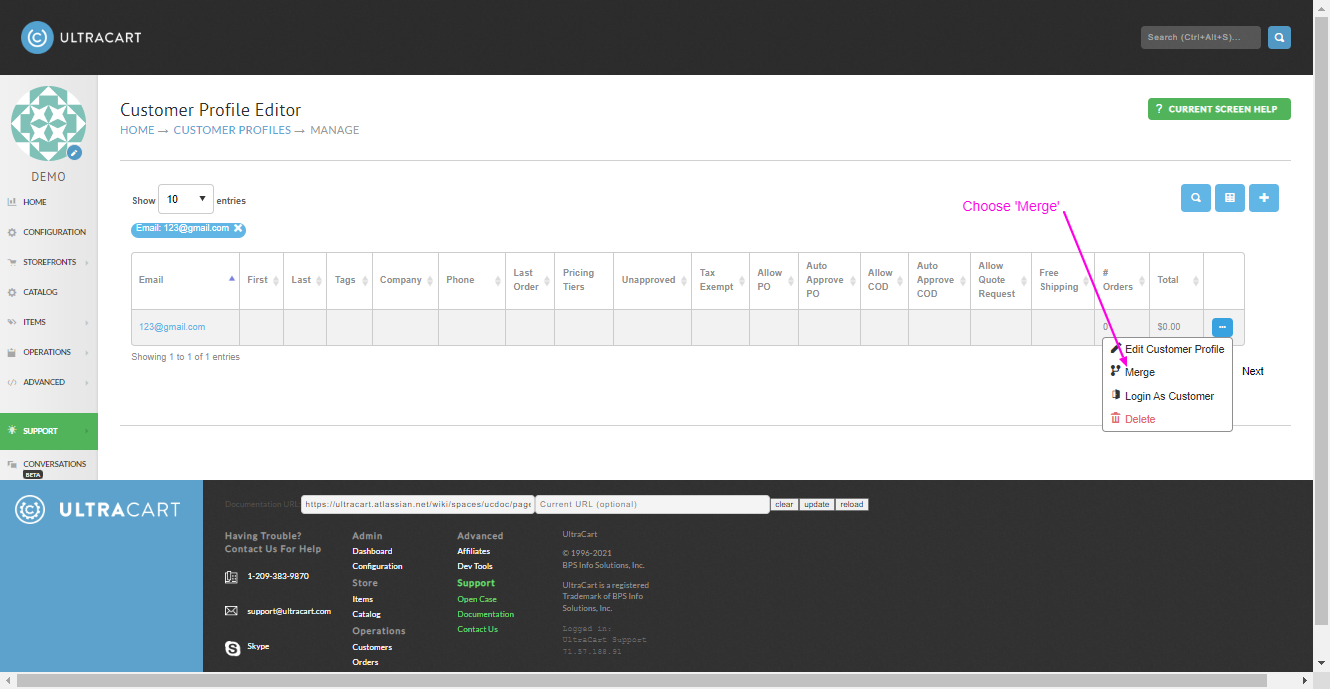Expand Storefronts in the sidebar
This screenshot has height=689, width=1330.
click(x=49, y=262)
